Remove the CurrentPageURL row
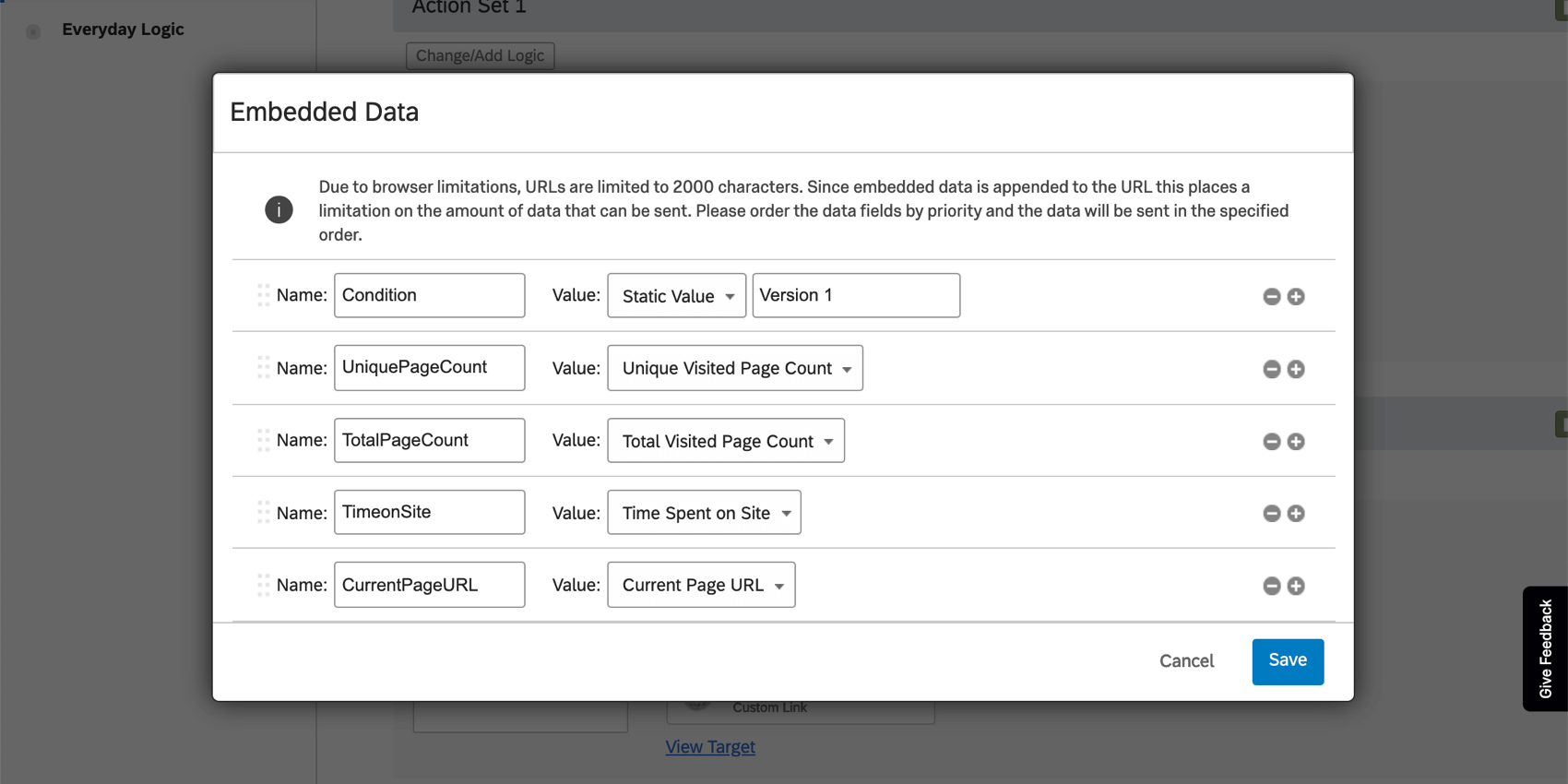Screen dimensions: 1568x784 coord(1271,586)
